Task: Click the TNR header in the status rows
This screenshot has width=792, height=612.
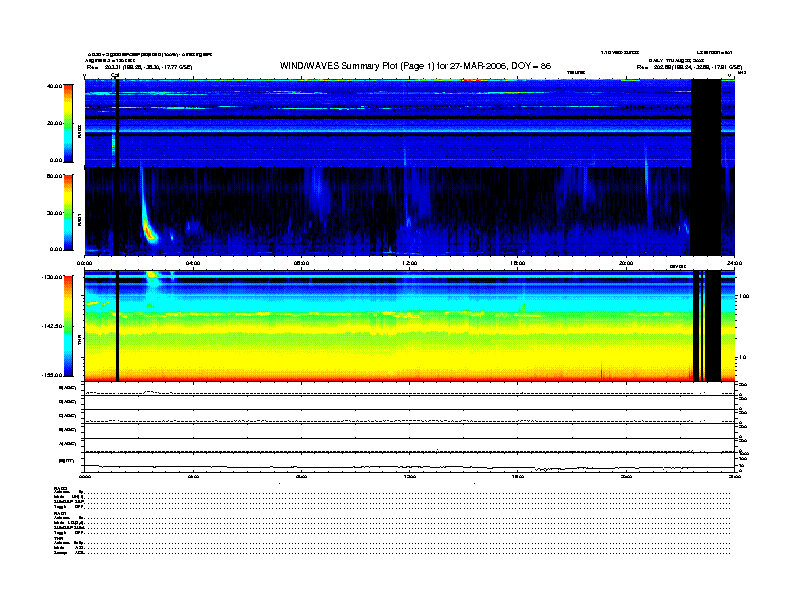Action: click(x=58, y=539)
